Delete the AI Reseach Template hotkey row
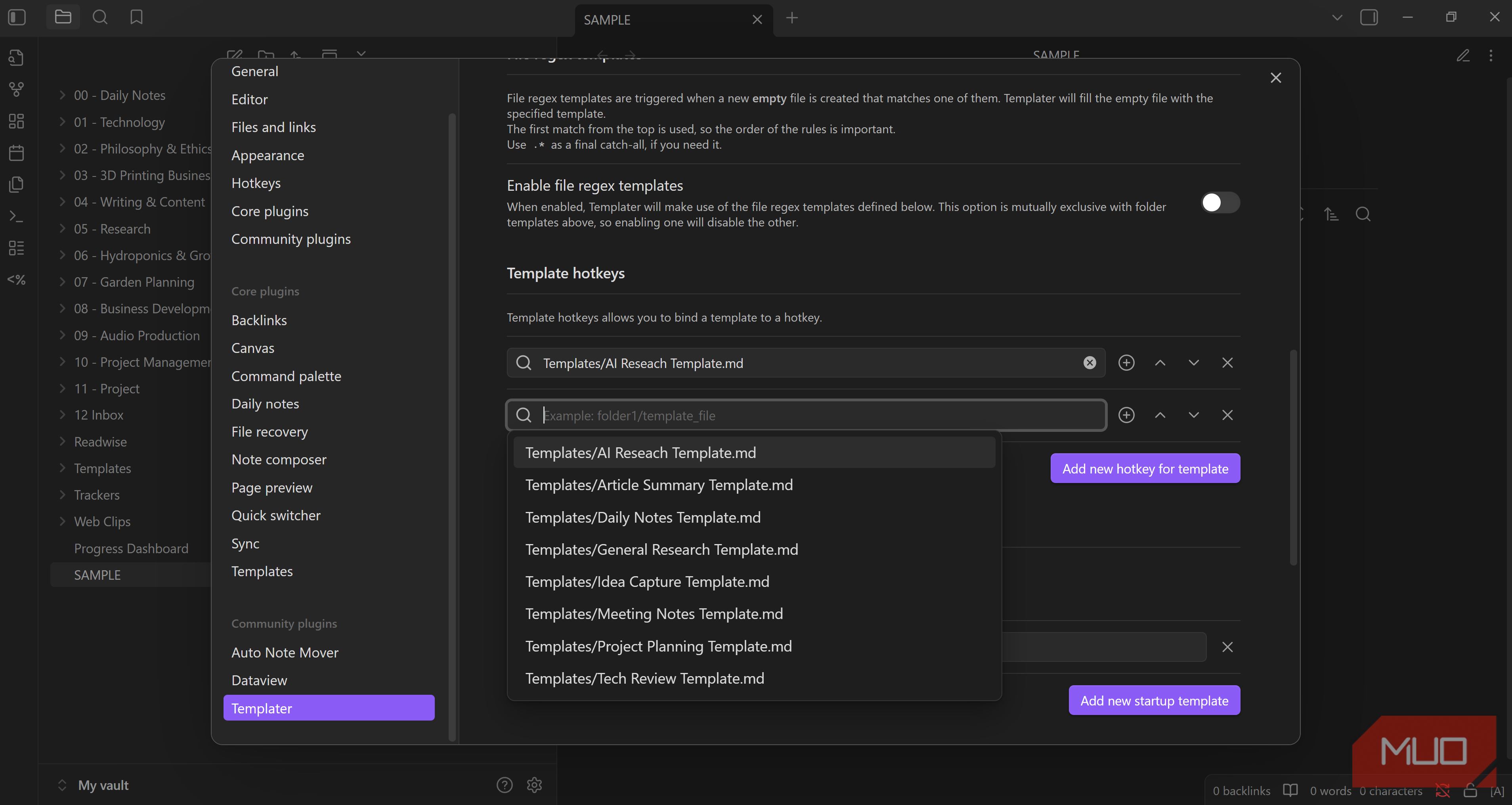 tap(1227, 363)
